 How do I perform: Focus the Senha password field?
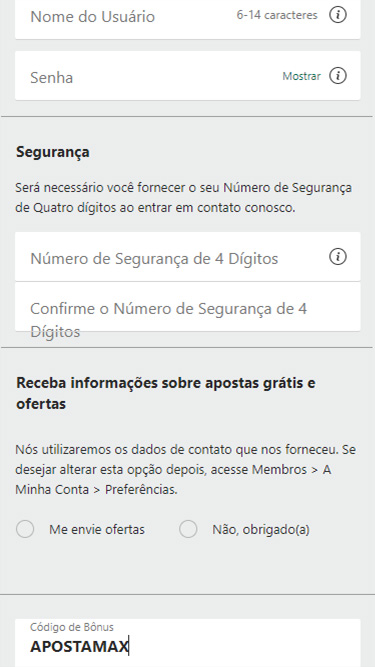188,76
